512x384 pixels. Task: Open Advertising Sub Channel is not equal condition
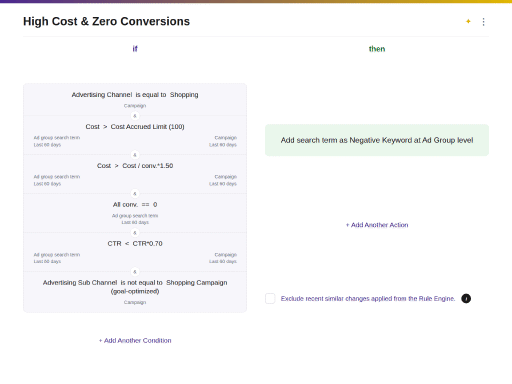tap(135, 292)
